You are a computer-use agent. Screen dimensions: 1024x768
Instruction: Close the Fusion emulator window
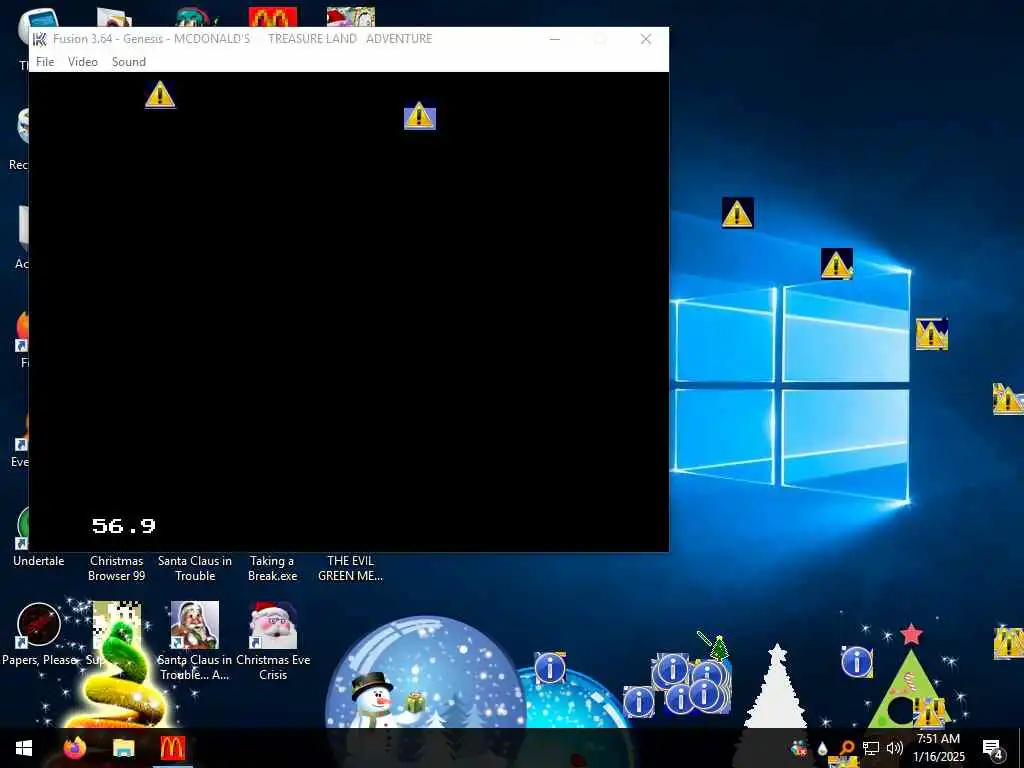[x=646, y=39]
